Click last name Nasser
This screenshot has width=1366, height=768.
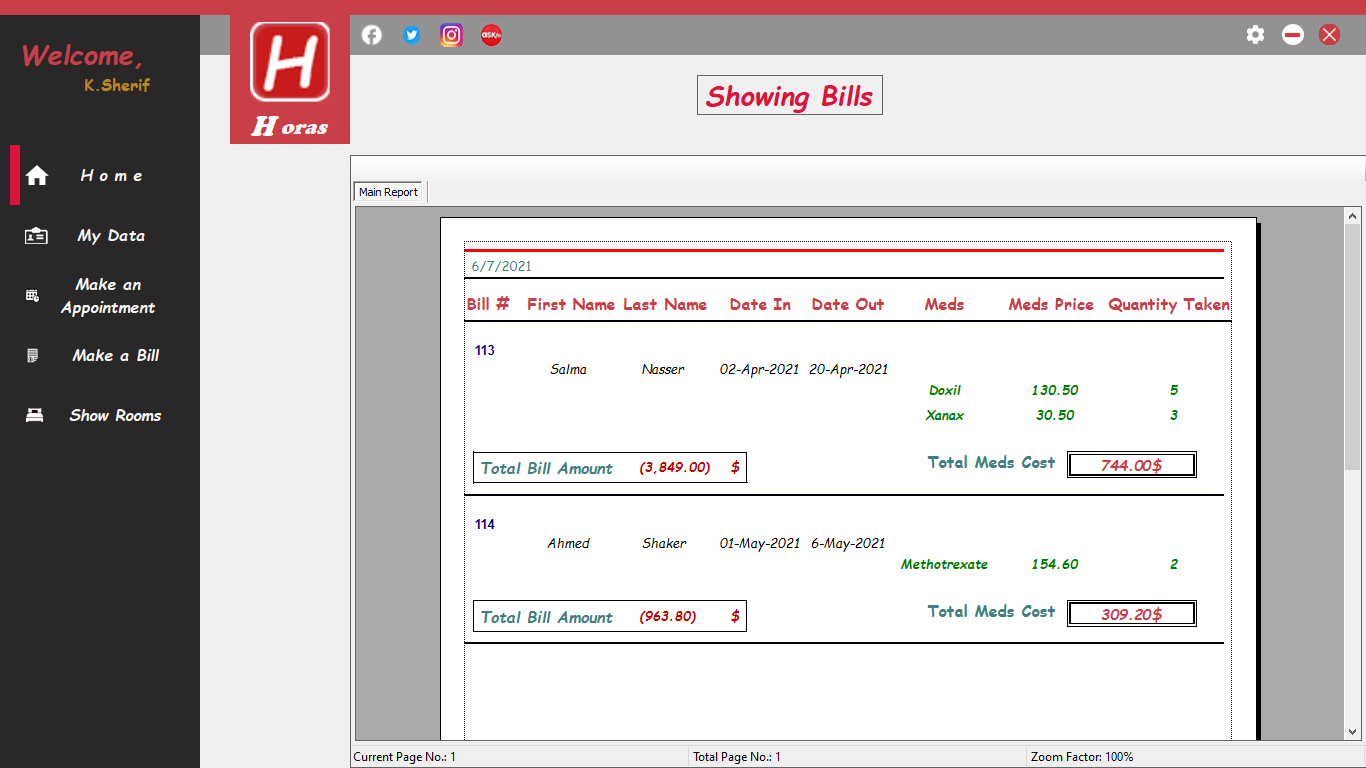pyautogui.click(x=663, y=369)
